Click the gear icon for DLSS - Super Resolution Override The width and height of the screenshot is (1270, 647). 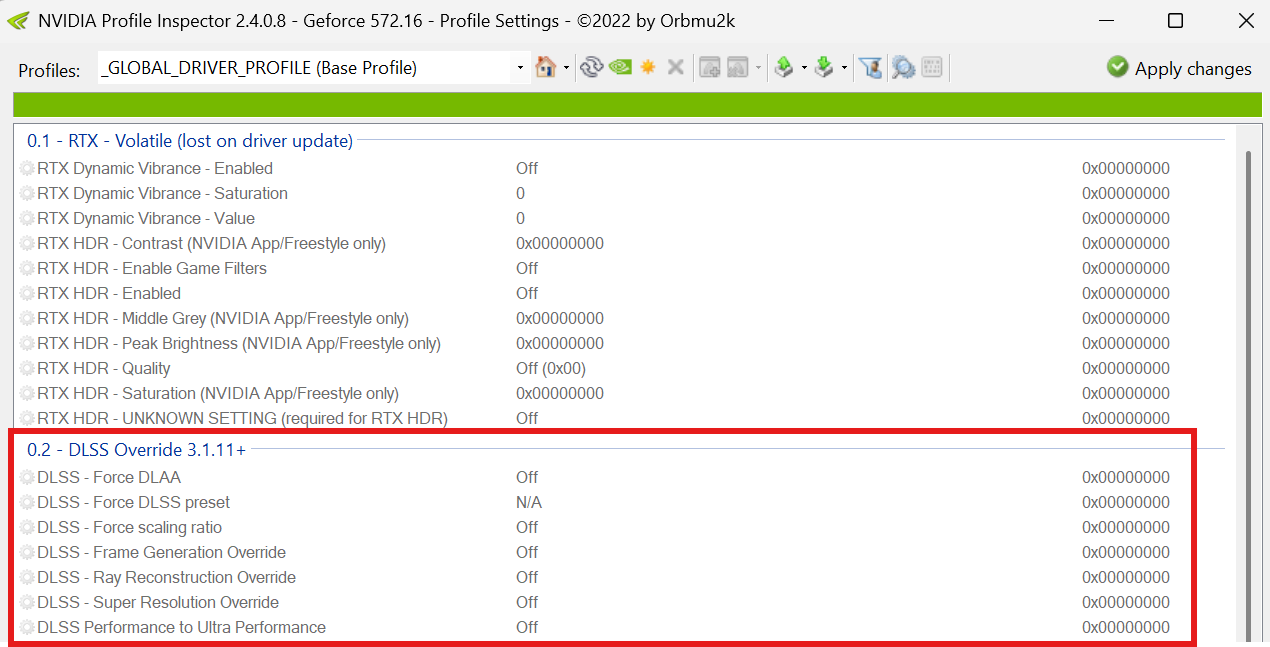[27, 602]
